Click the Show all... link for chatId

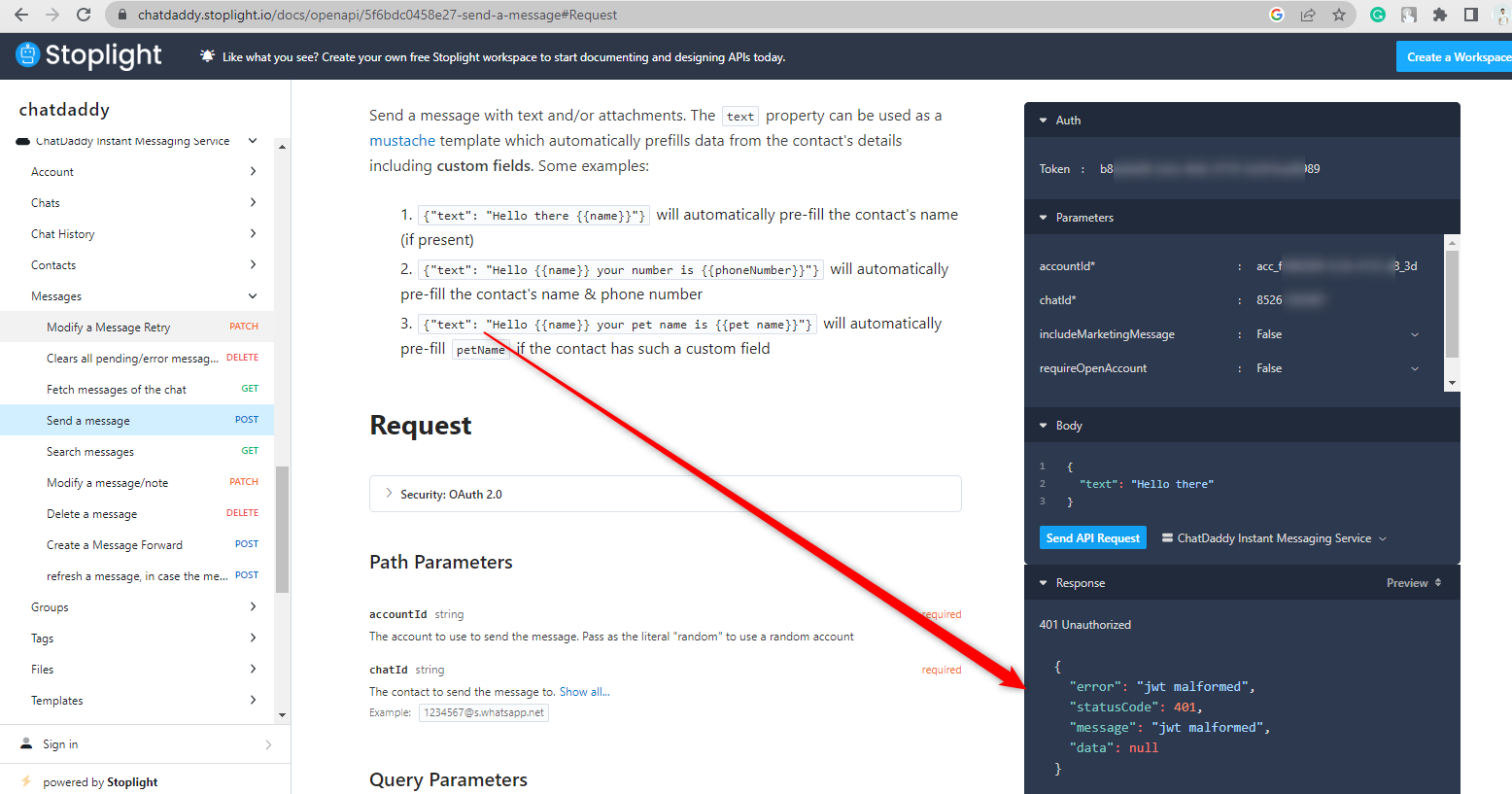(x=585, y=692)
